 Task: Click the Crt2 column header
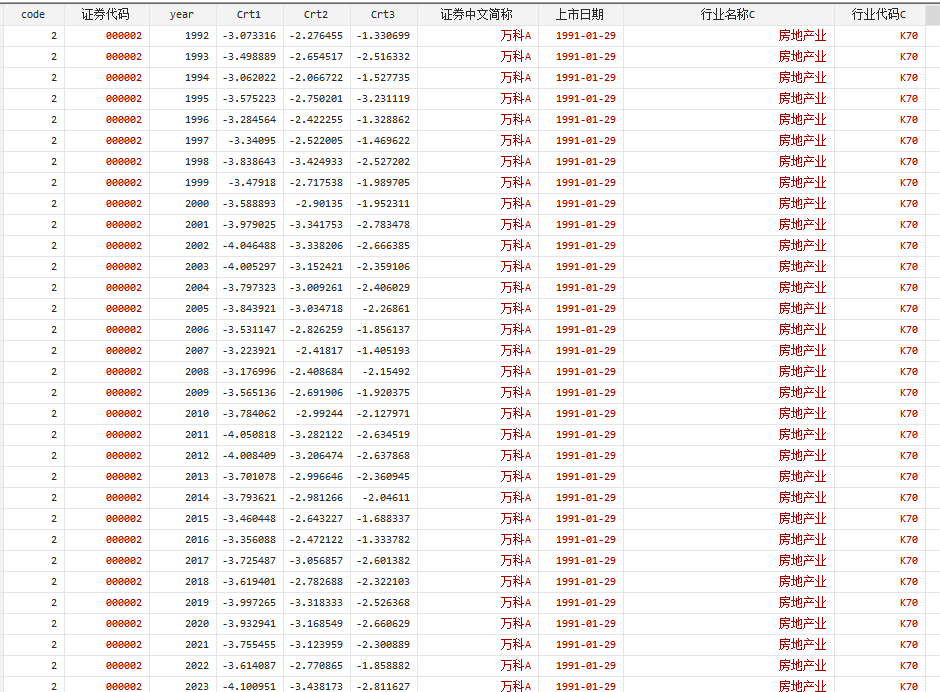tap(316, 14)
